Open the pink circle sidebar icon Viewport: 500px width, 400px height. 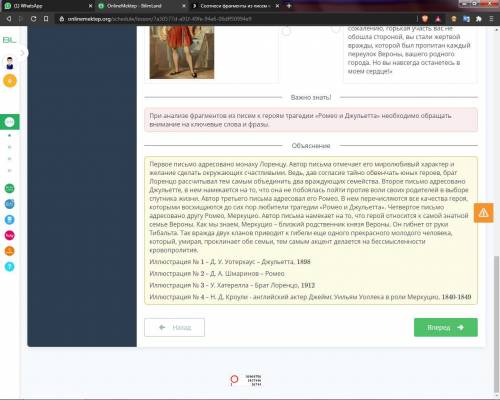pyautogui.click(x=9, y=235)
